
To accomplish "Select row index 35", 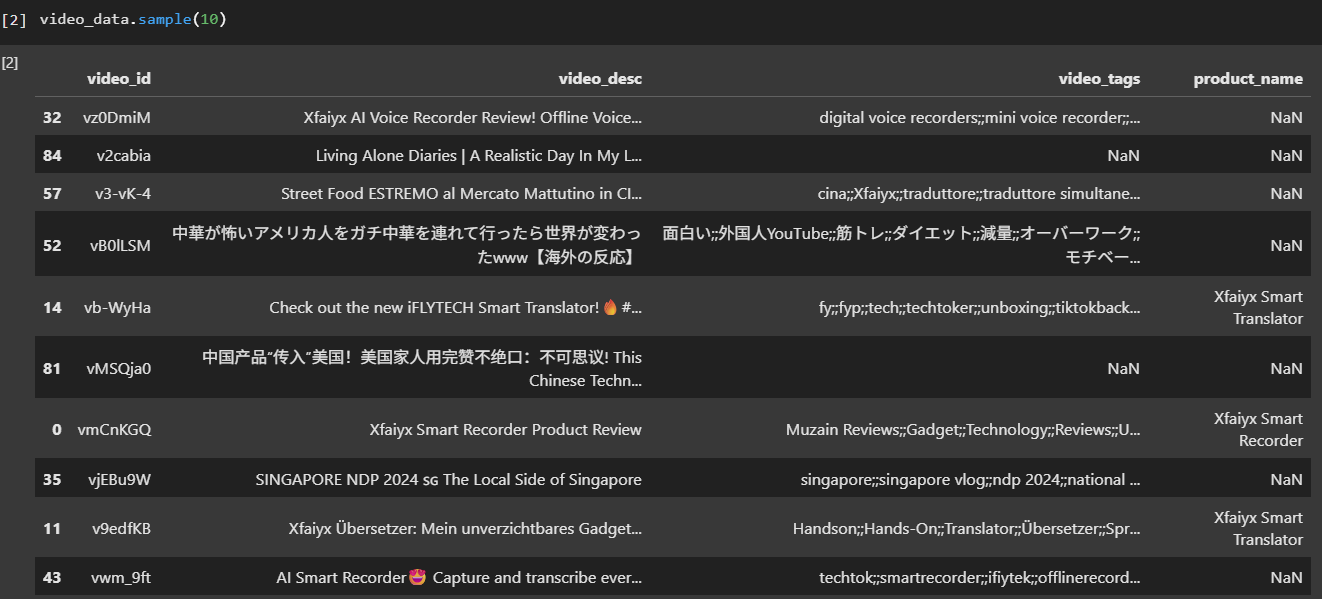I will click(x=52, y=480).
